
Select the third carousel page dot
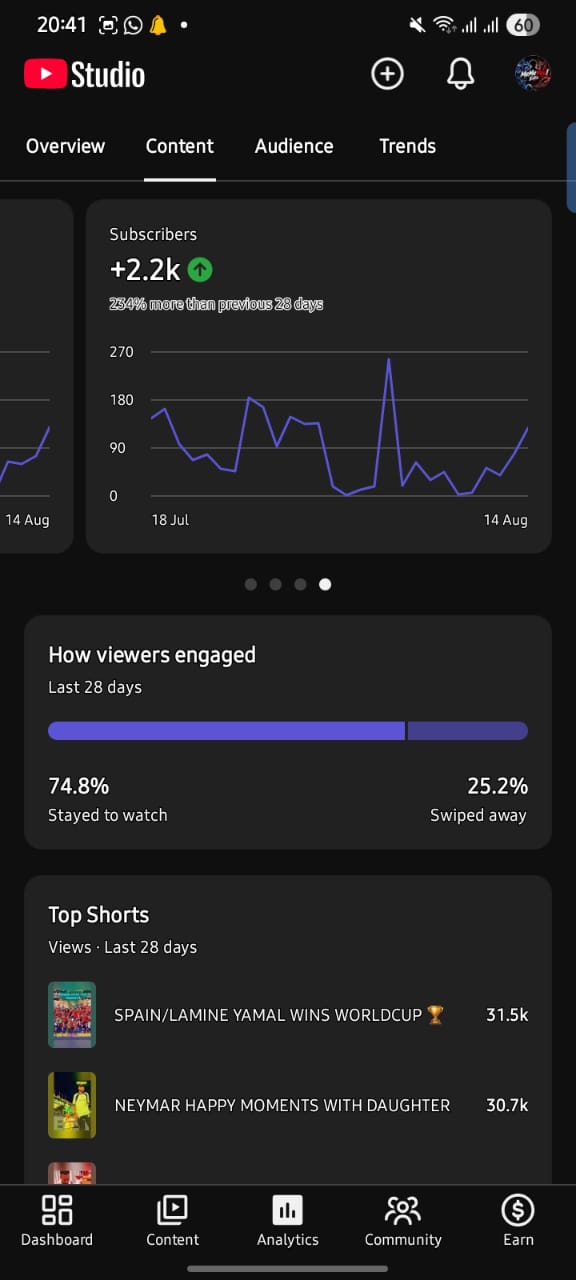tap(300, 584)
